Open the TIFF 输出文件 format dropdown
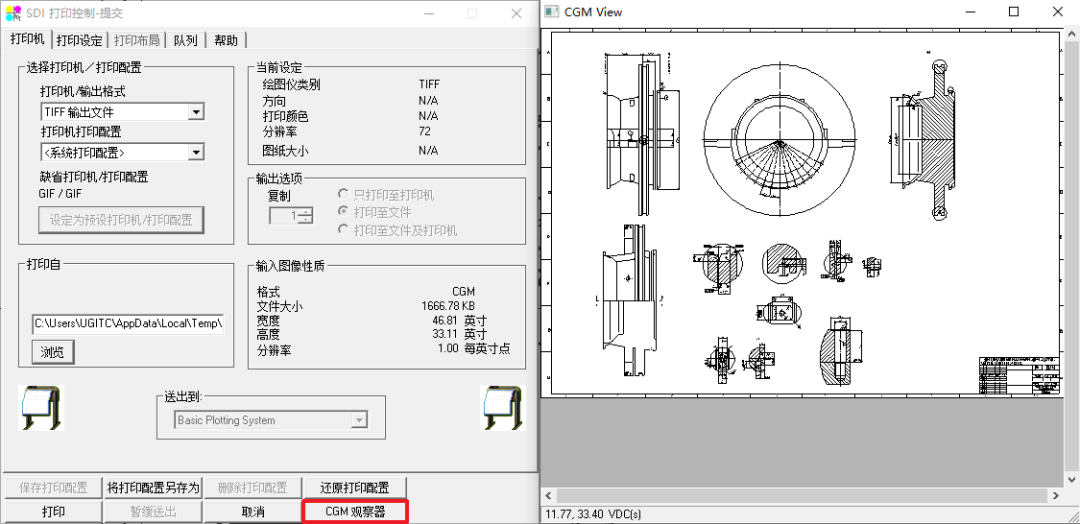 [x=196, y=113]
